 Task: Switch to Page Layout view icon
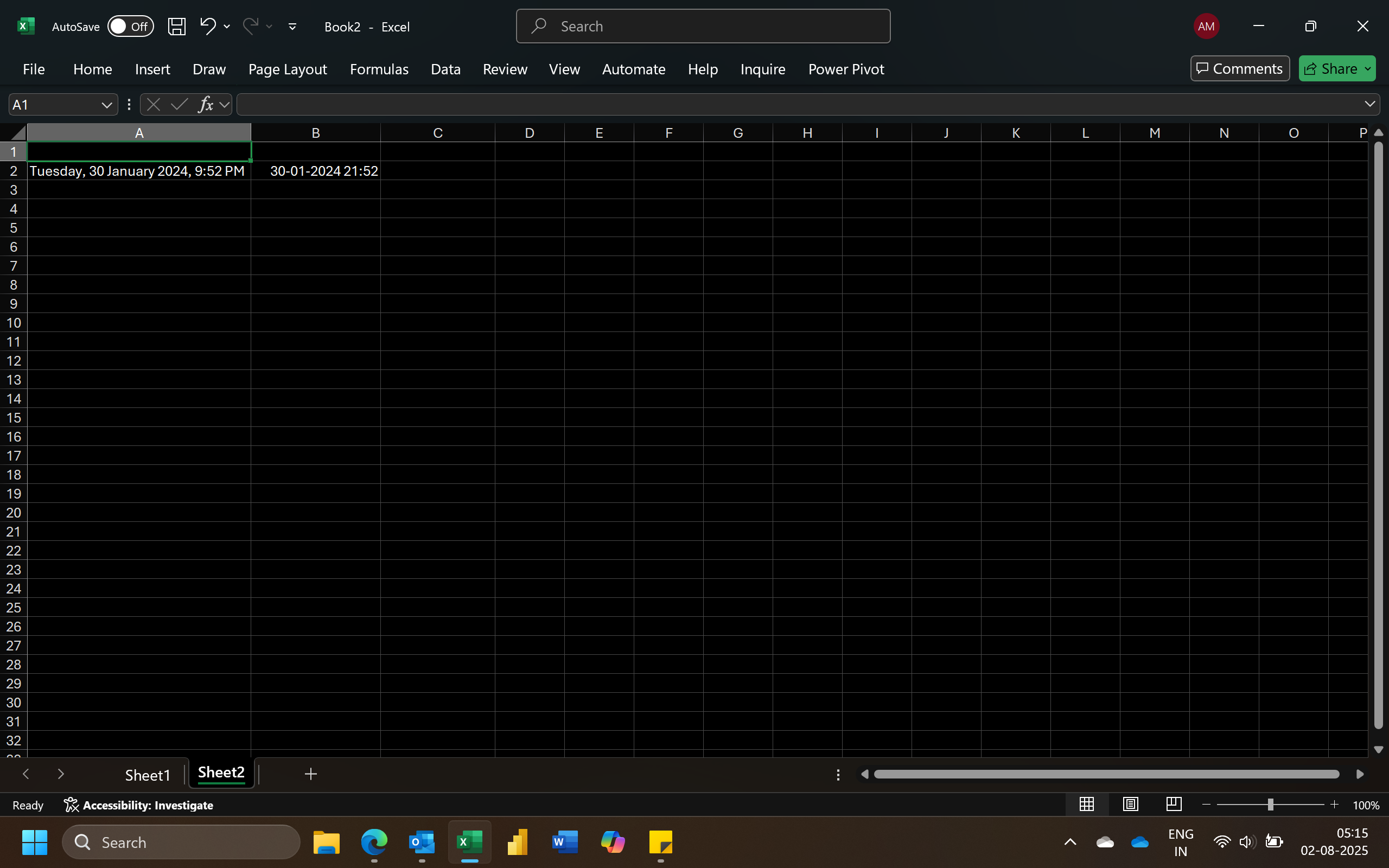pyautogui.click(x=1130, y=805)
